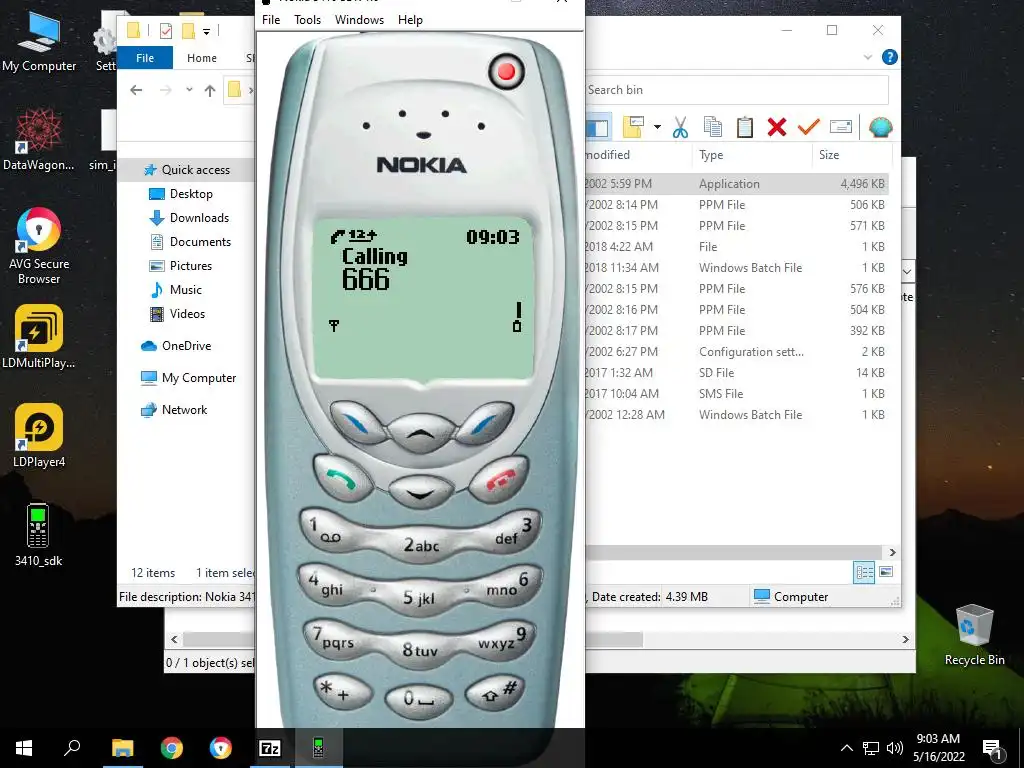This screenshot has height=768, width=1024.
Task: Click the red end-call key on phone
Action: [498, 479]
